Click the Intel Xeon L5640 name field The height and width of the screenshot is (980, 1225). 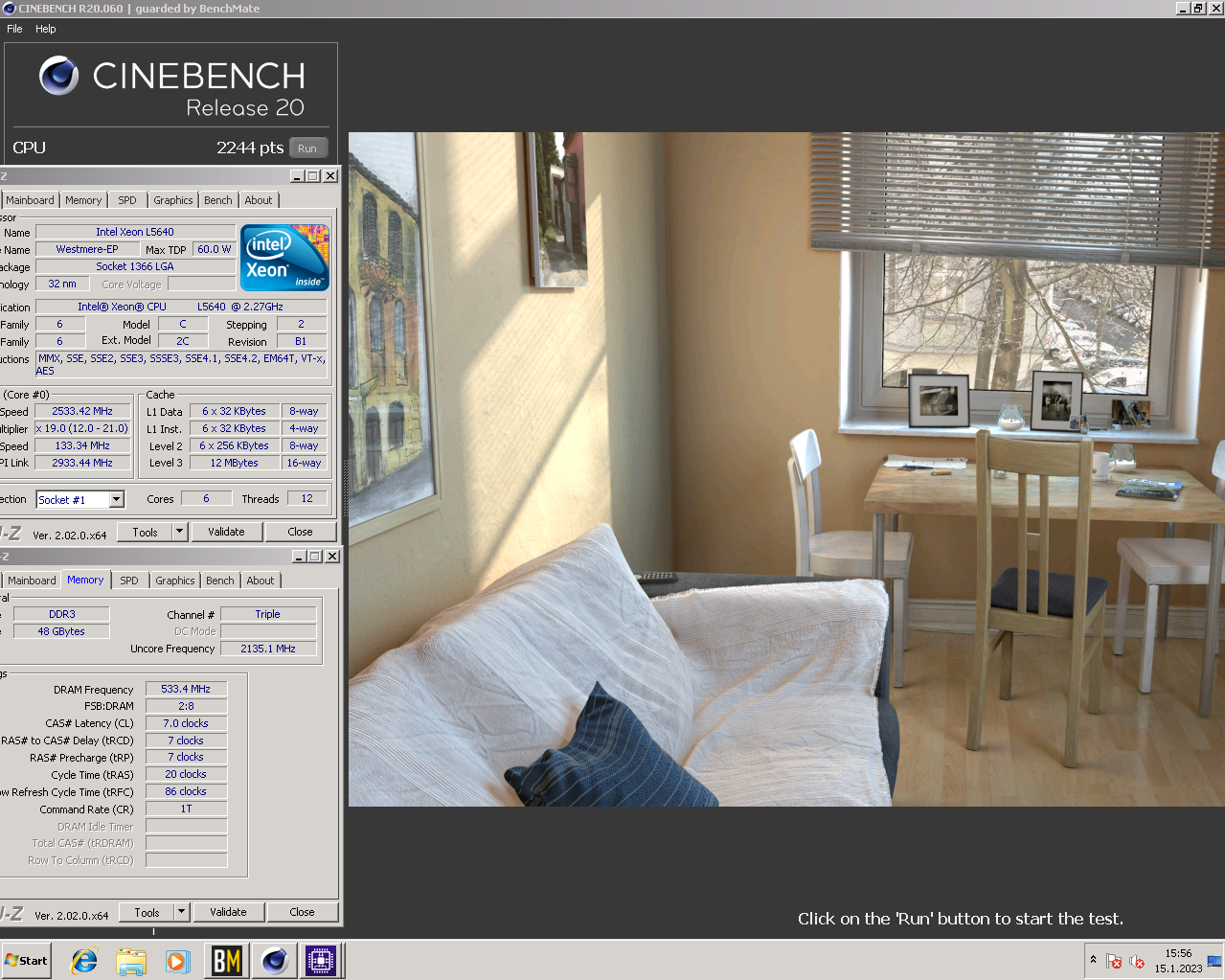135,232
